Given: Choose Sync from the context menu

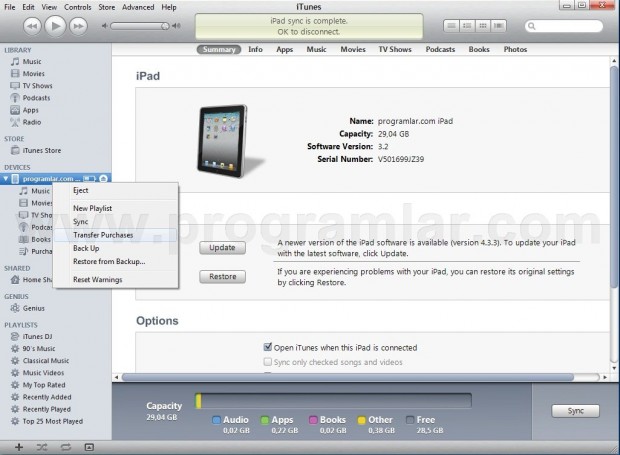Looking at the screenshot, I should tap(115, 222).
